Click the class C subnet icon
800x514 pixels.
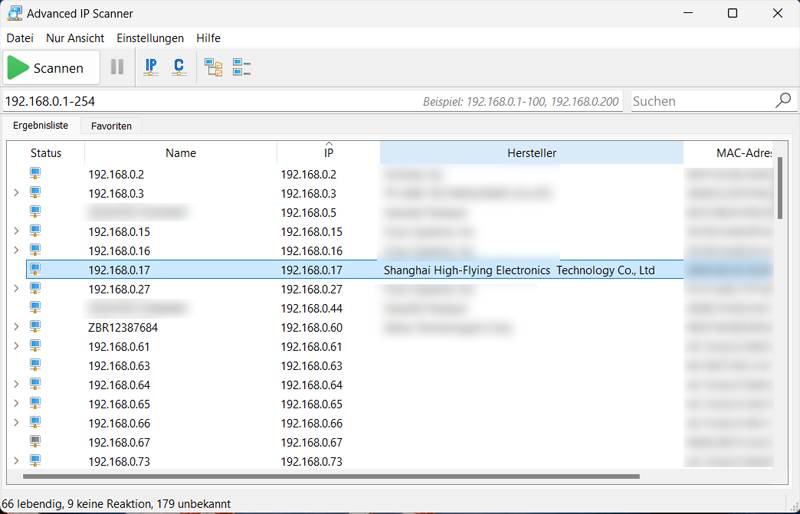(x=179, y=67)
